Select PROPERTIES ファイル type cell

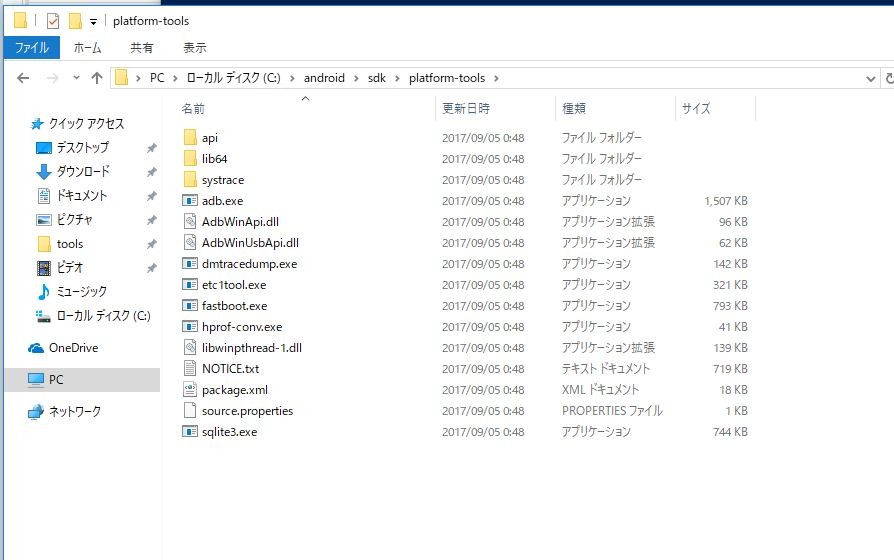coord(612,411)
